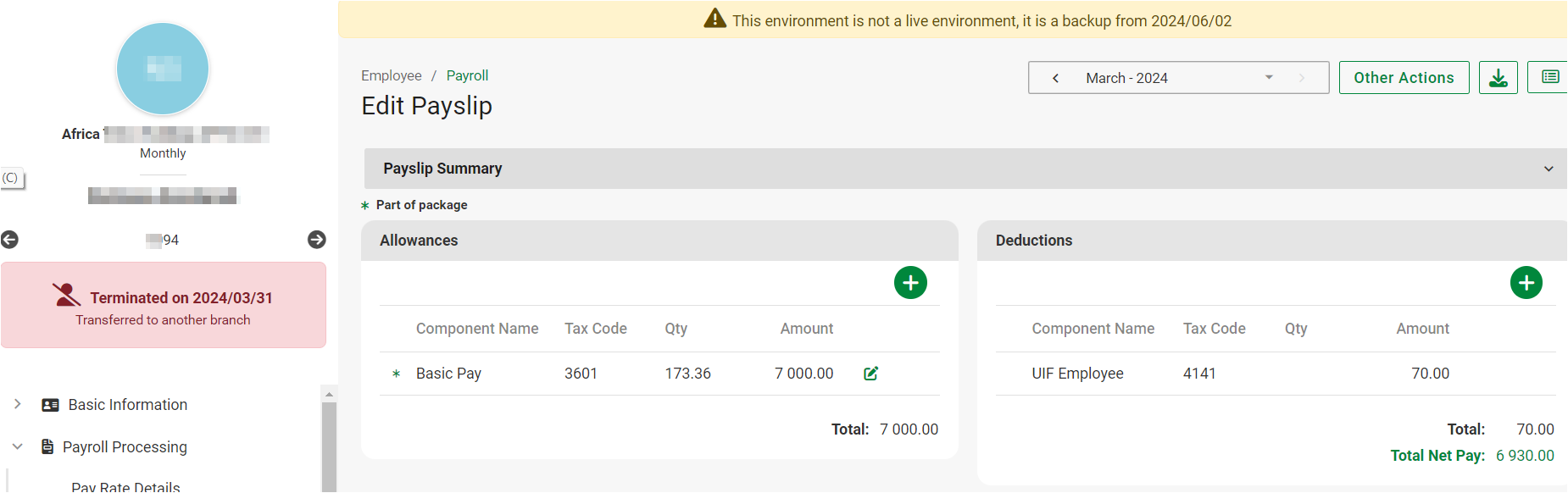Viewport: 1568px width, 493px height.
Task: Click the (C) tab on left edge
Action: click(x=11, y=178)
